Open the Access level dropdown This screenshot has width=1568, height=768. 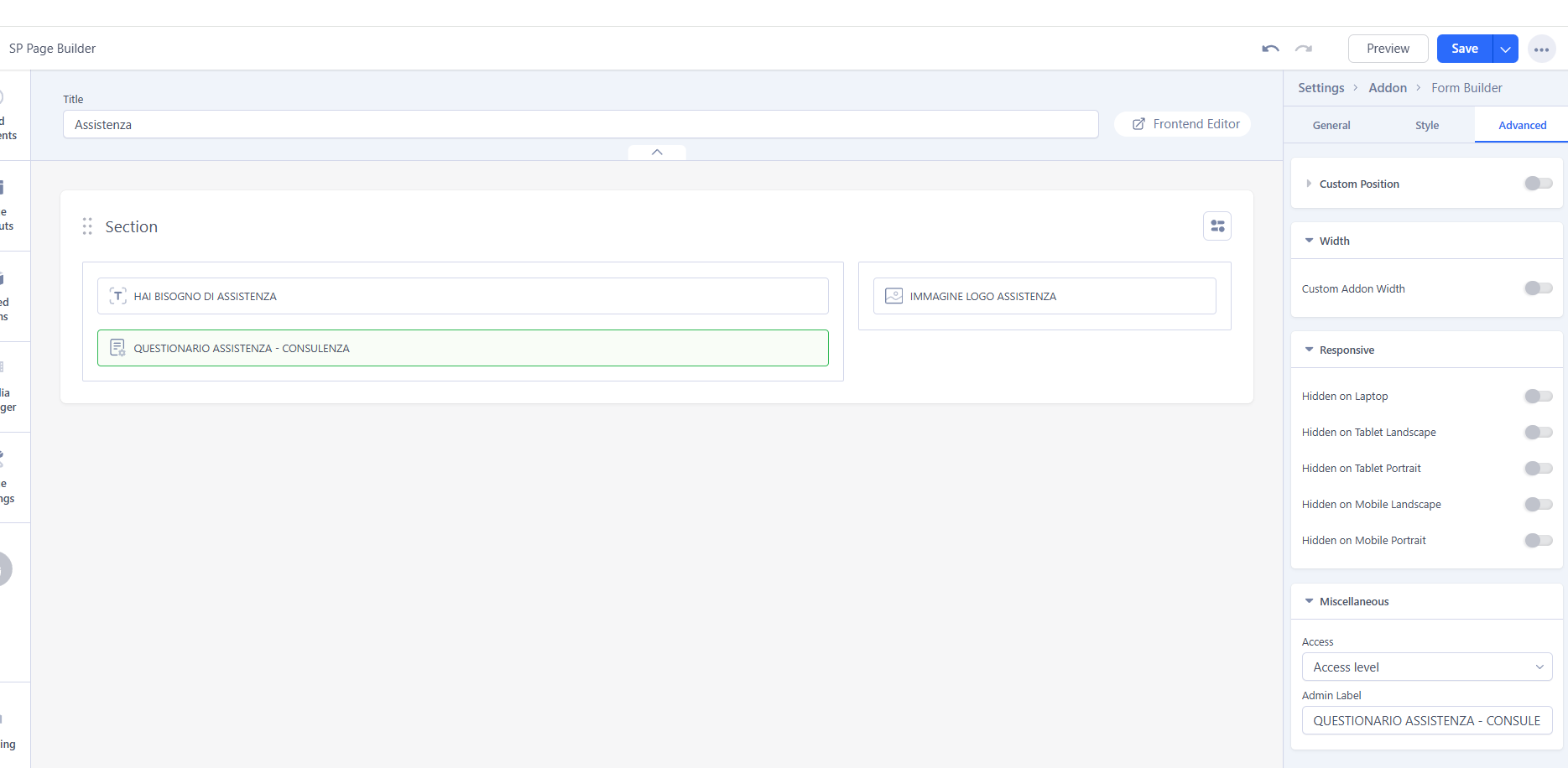point(1426,667)
